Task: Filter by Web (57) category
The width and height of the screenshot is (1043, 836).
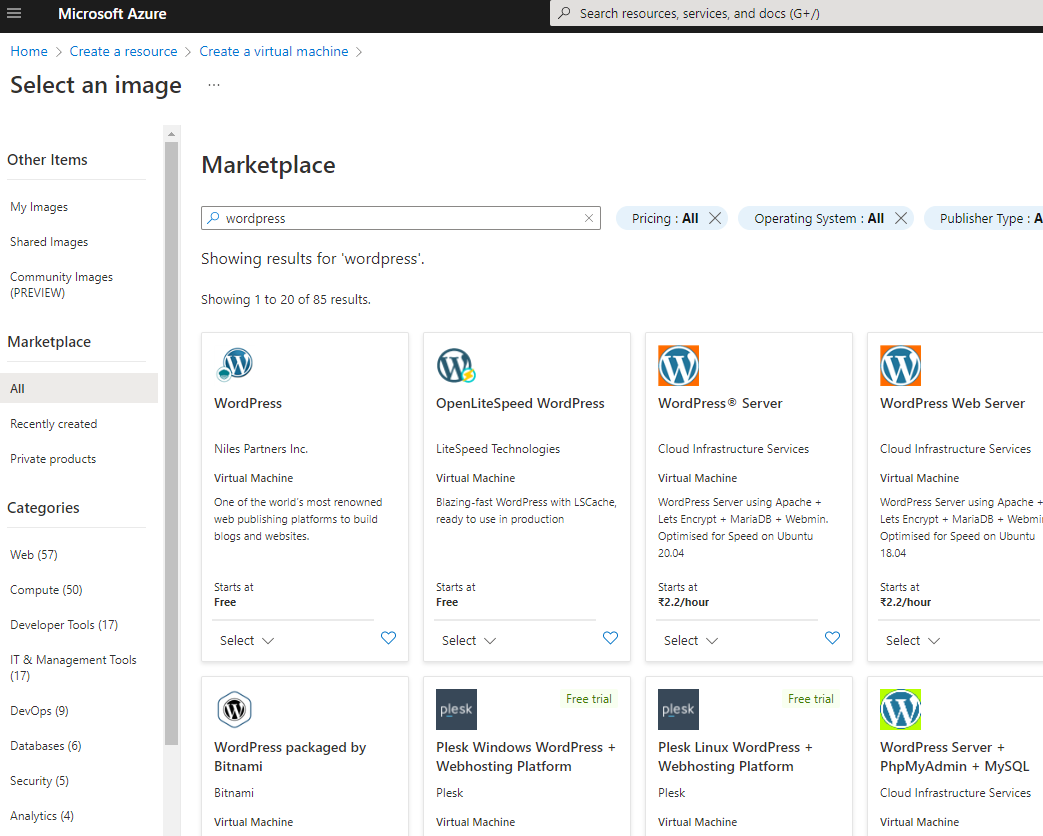Action: pyautogui.click(x=34, y=555)
